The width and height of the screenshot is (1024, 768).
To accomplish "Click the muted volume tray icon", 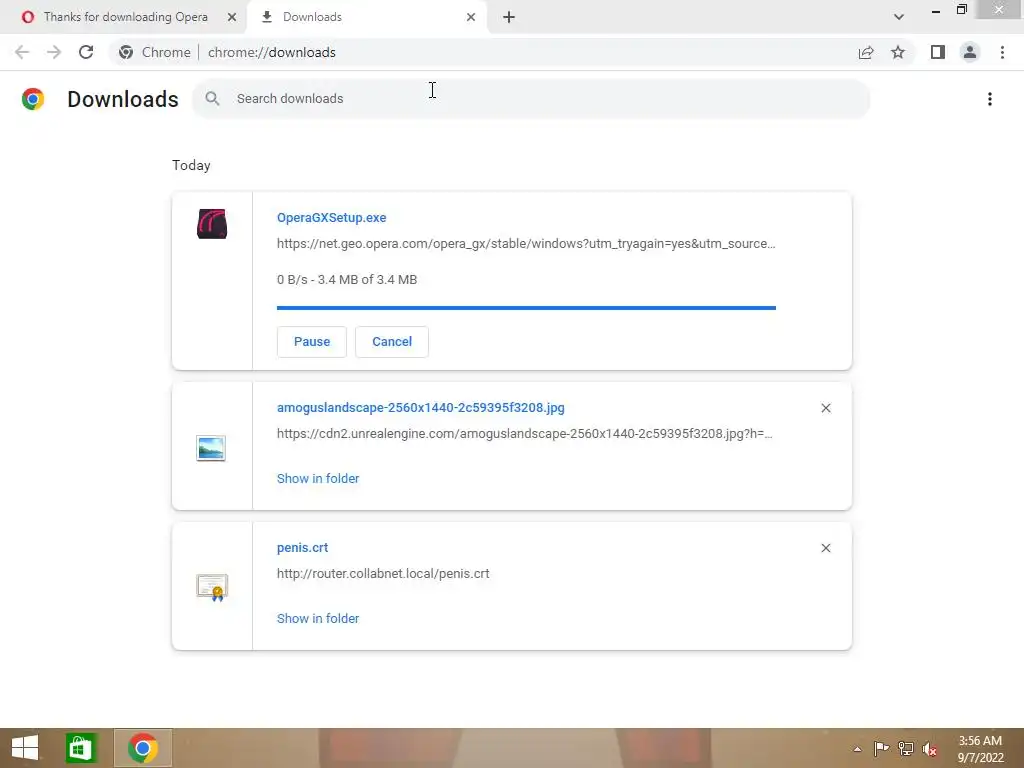I will (930, 748).
